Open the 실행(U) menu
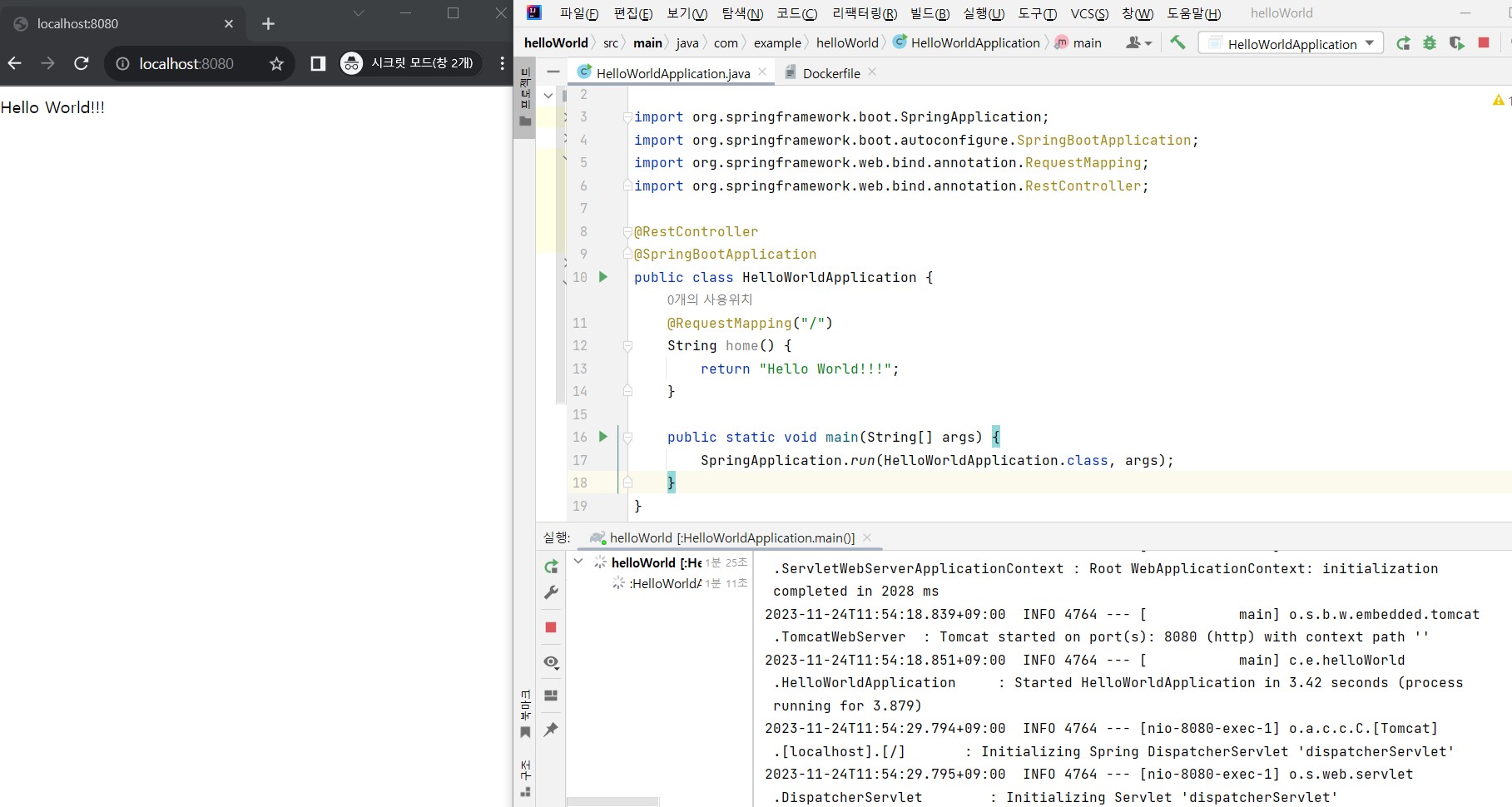The image size is (1512, 807). (x=984, y=13)
